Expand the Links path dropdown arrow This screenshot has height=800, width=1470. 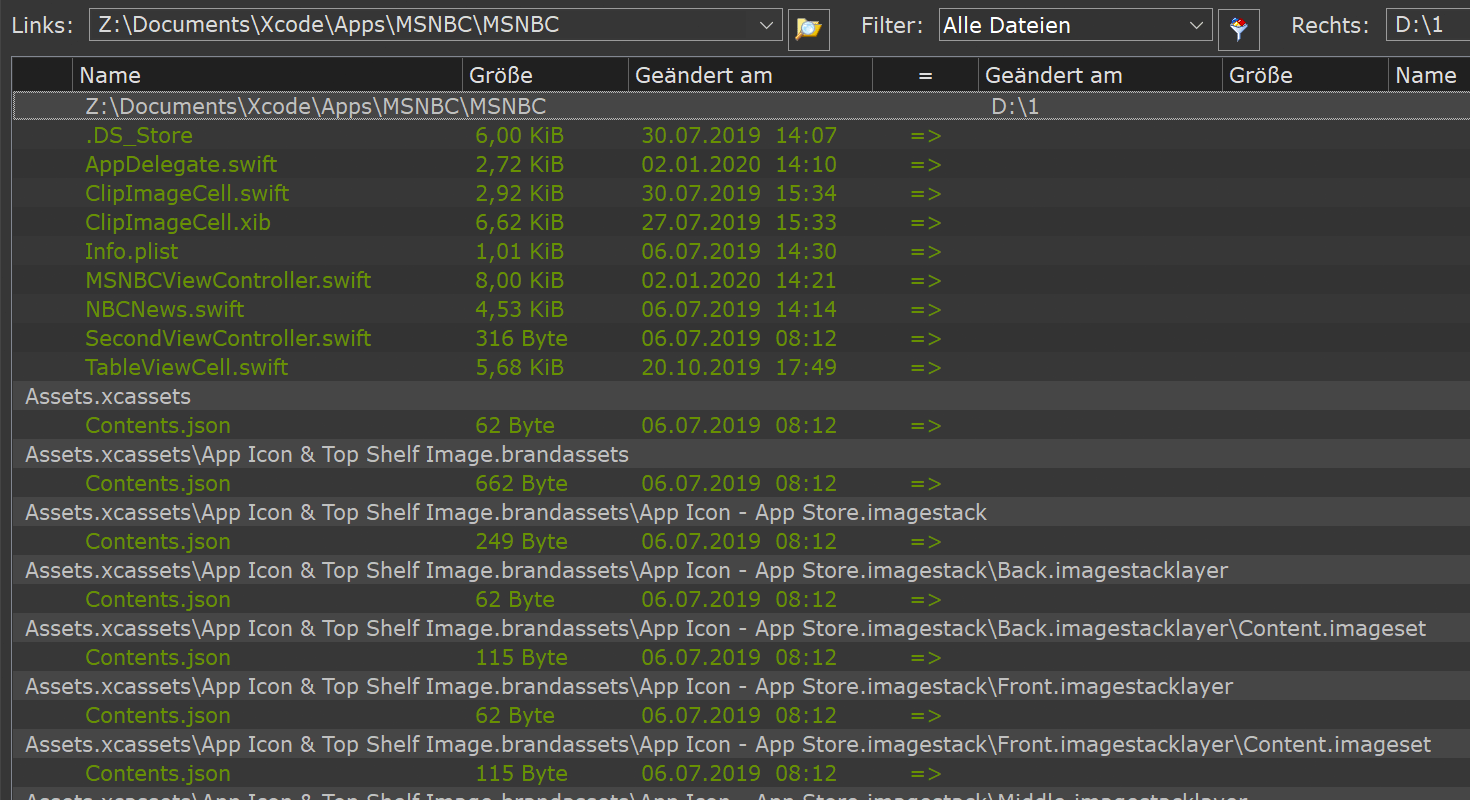(767, 25)
